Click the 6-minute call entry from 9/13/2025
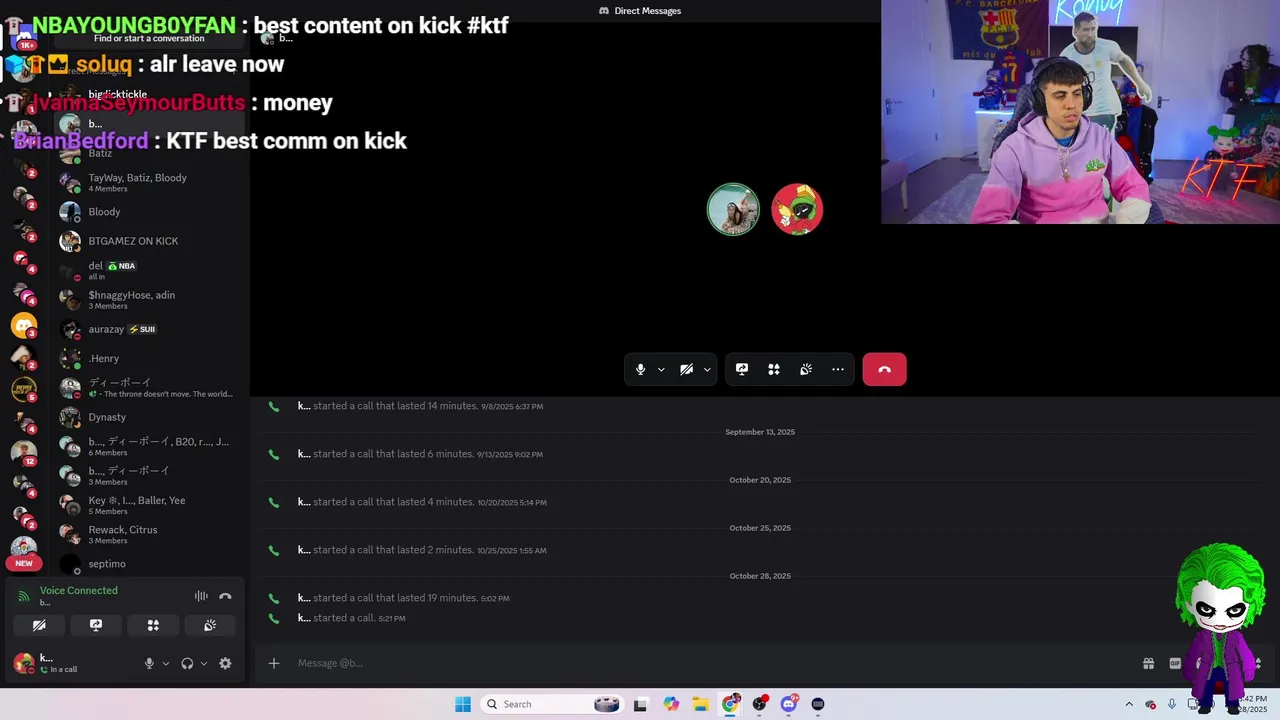Screen dimensions: 1280x720 click(420, 454)
